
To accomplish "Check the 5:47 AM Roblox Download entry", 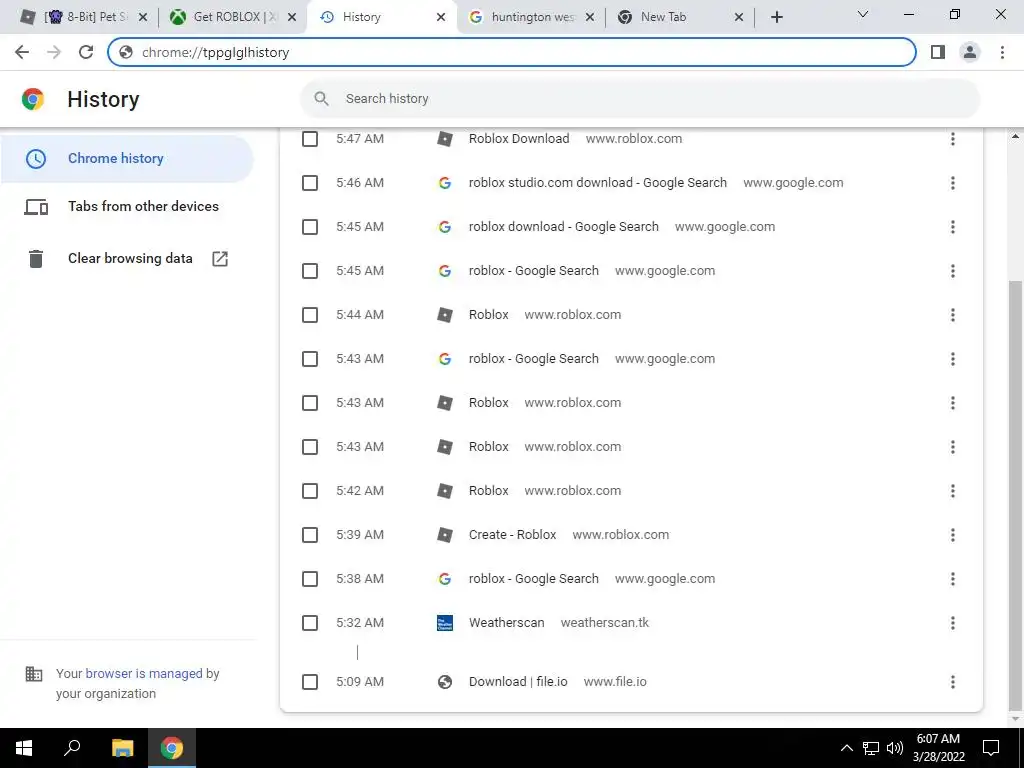I will 310,139.
